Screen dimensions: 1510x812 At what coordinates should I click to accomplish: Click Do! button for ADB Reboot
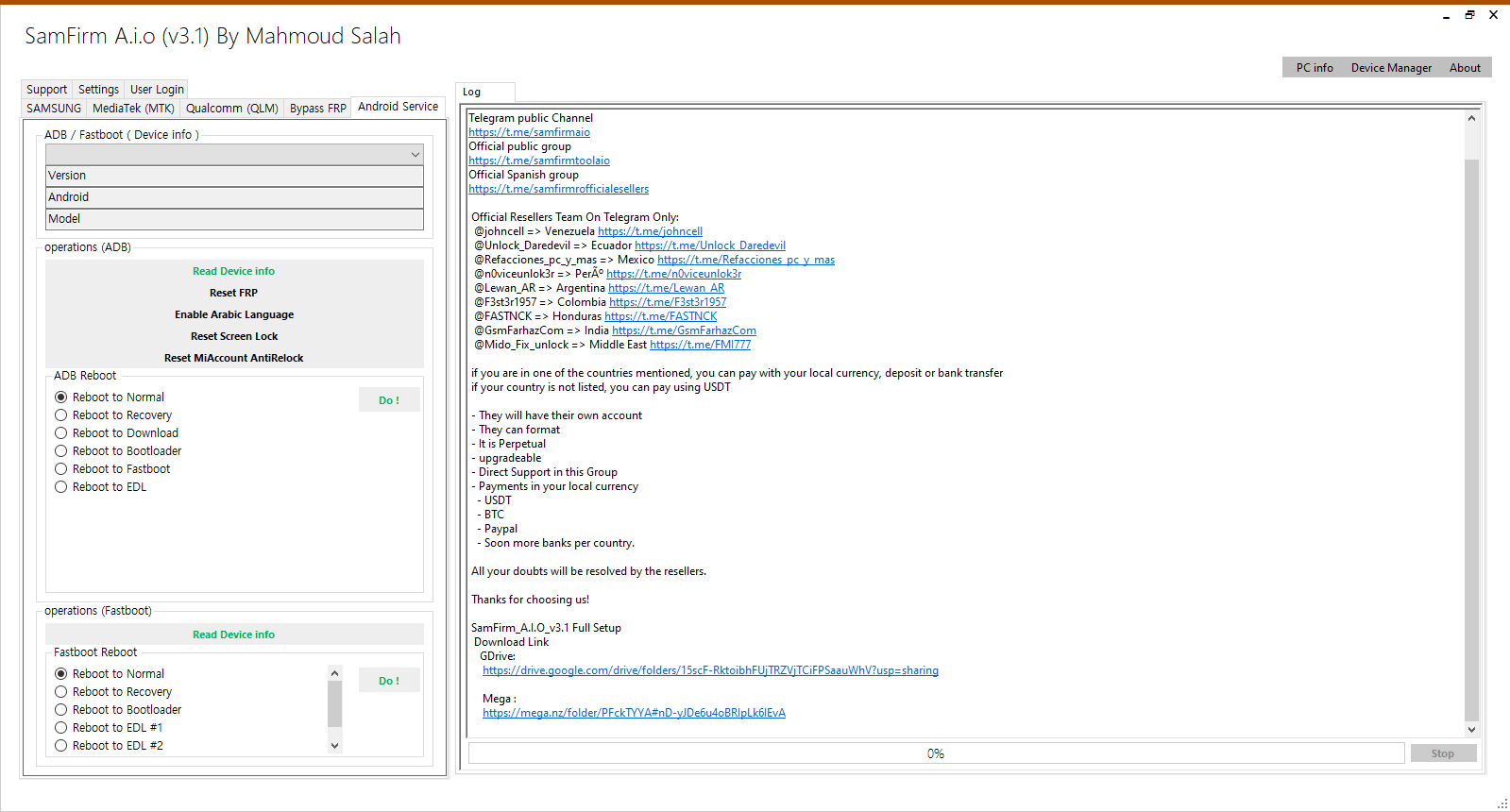(x=389, y=400)
